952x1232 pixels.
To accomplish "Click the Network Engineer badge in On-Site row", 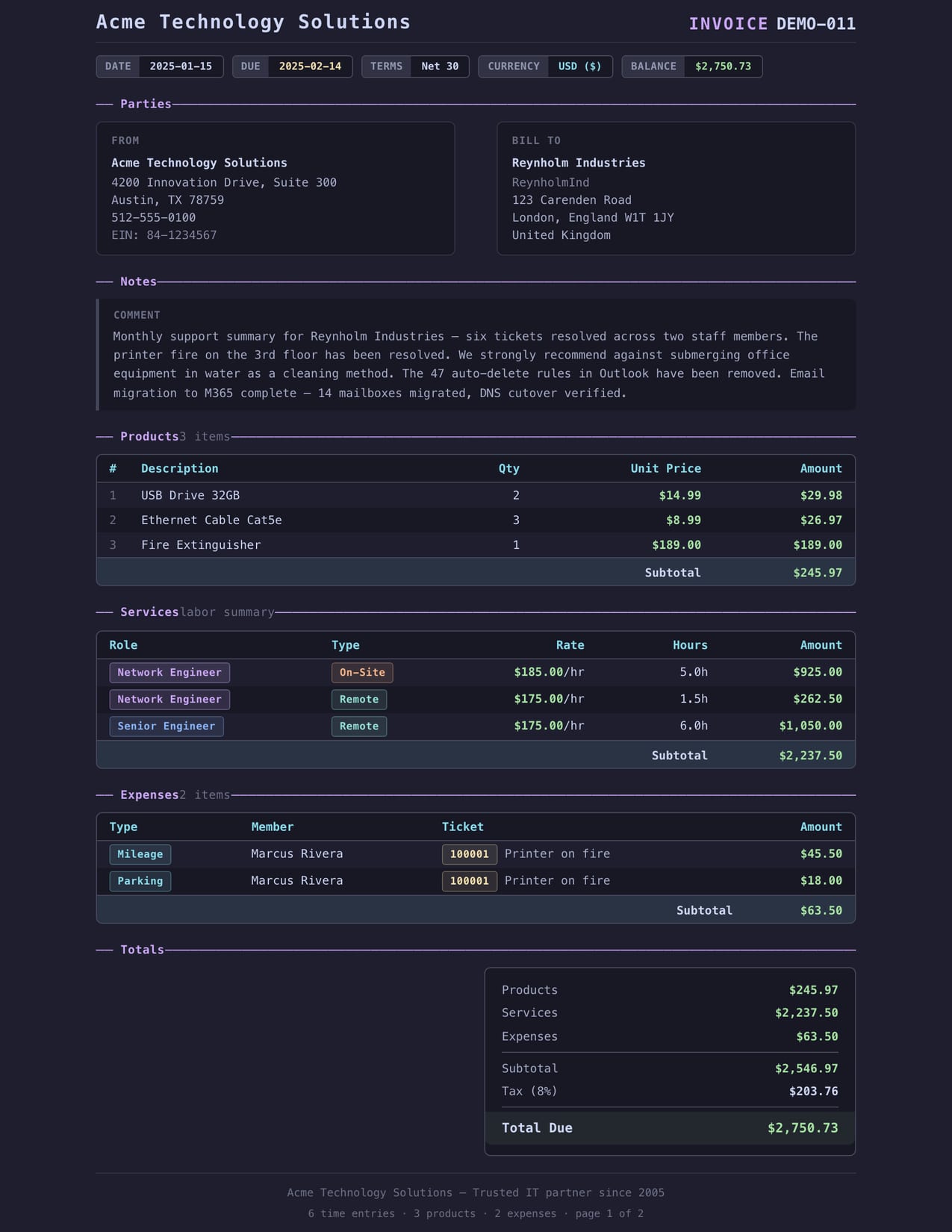I will (x=169, y=673).
